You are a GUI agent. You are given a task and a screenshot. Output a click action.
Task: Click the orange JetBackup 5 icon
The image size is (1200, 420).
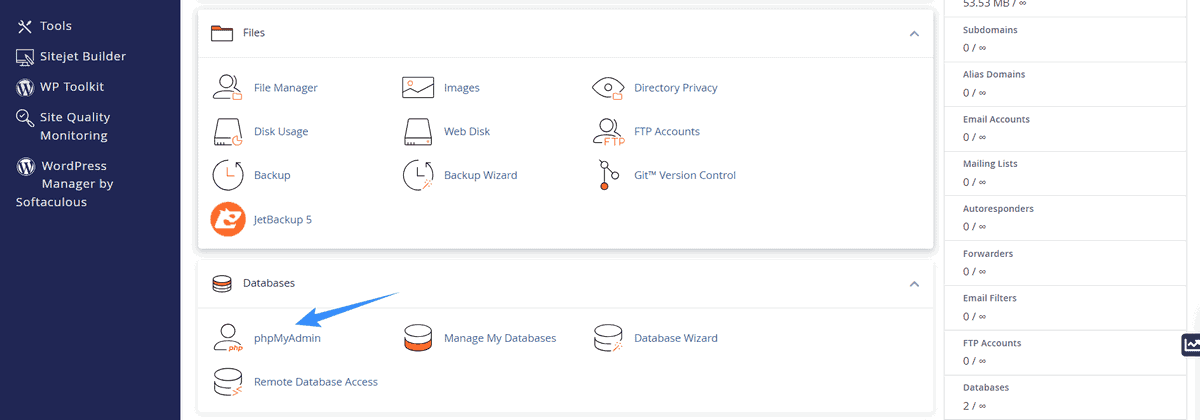(228, 219)
